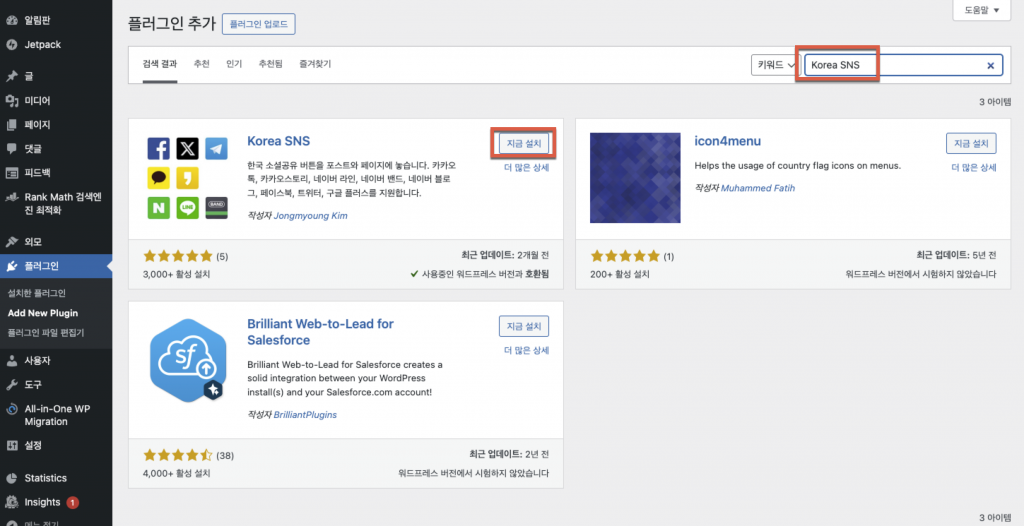1024x526 pixels.
Task: Open author link Jongmyoung Kim
Action: (311, 215)
